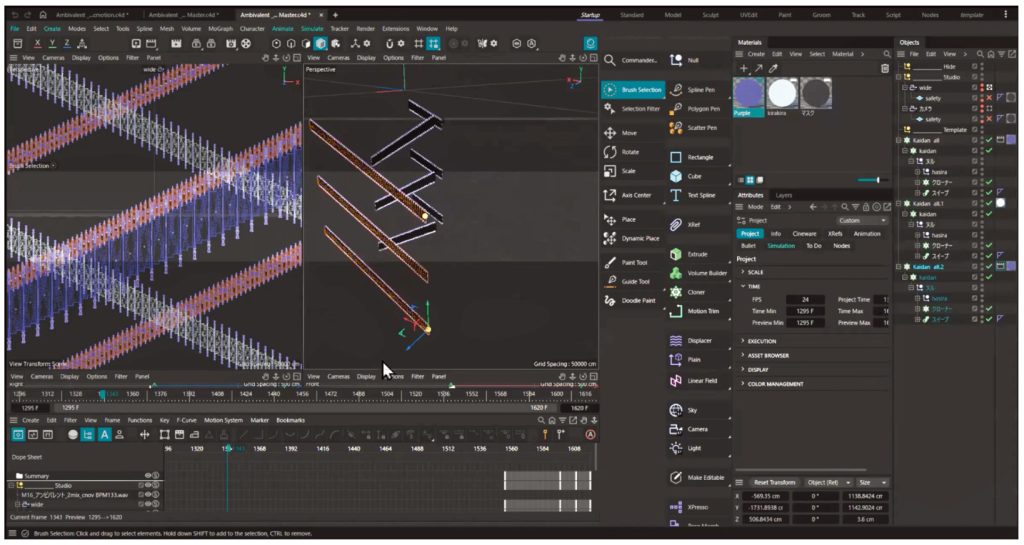
Task: Open the Render menu
Action: click(366, 29)
